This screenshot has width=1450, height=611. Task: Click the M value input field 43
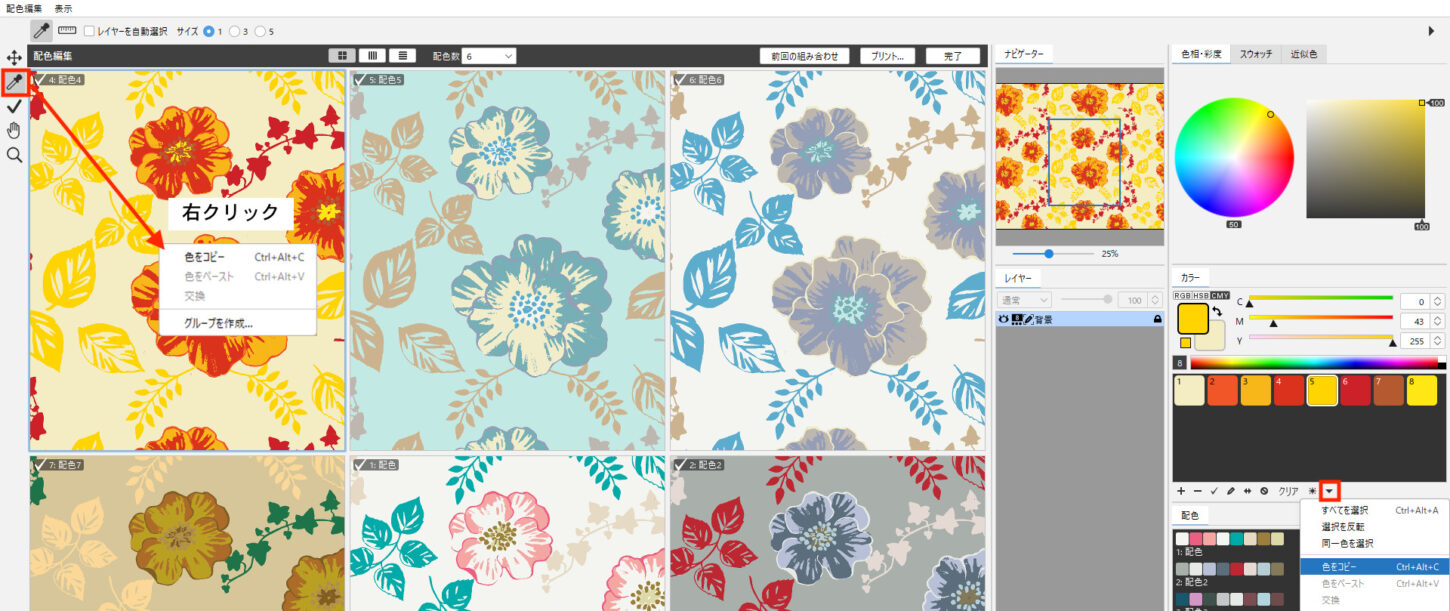pos(1414,321)
